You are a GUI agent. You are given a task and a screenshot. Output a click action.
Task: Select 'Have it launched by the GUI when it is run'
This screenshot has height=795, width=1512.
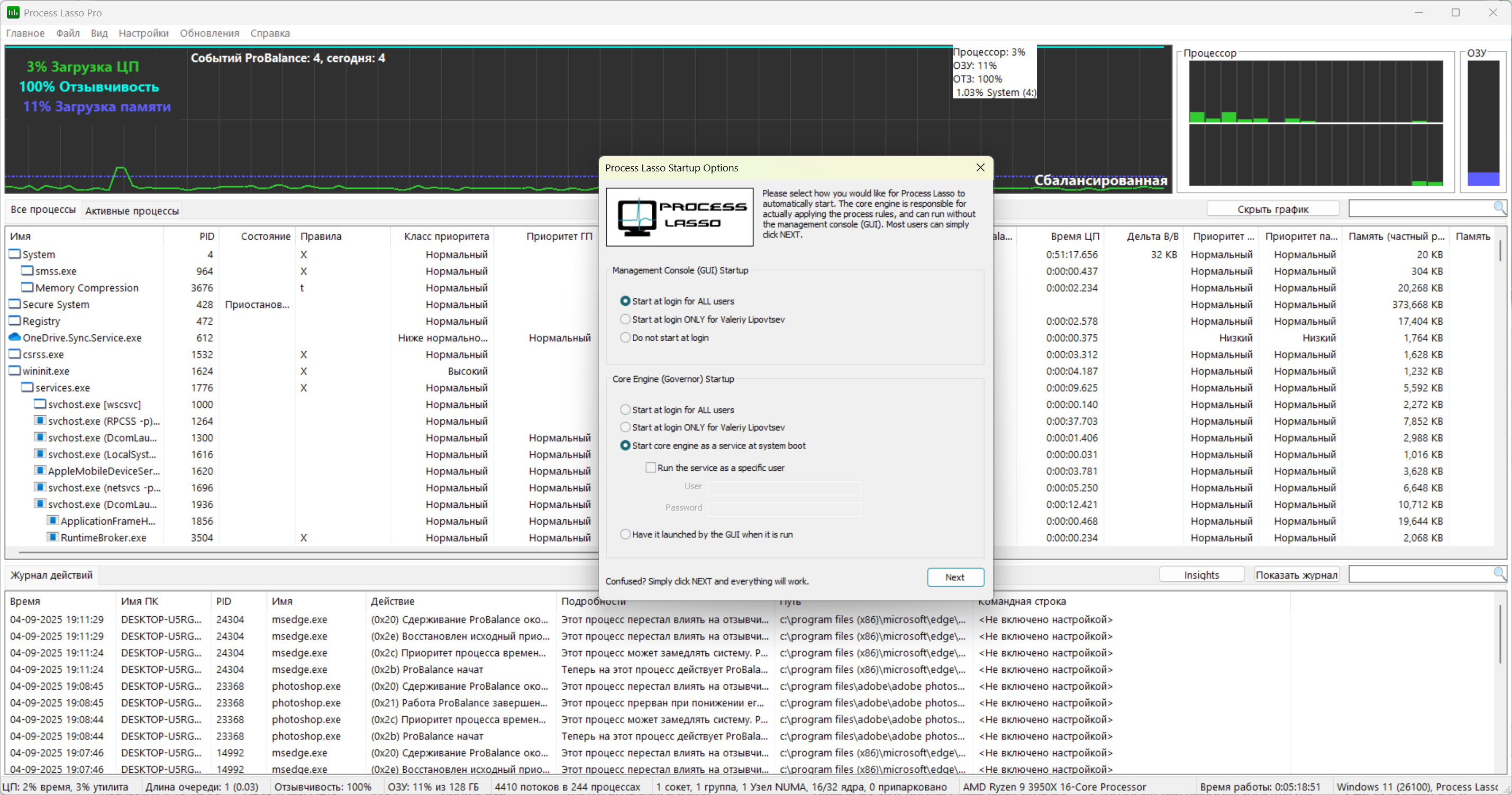point(625,534)
